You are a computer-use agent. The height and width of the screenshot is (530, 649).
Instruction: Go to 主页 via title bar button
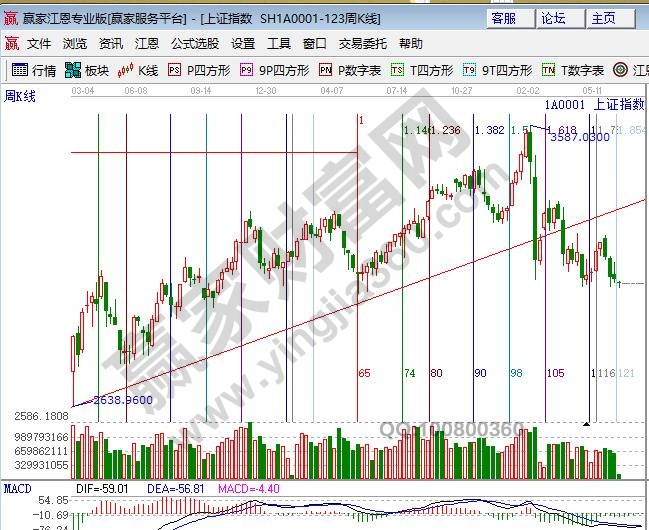603,18
